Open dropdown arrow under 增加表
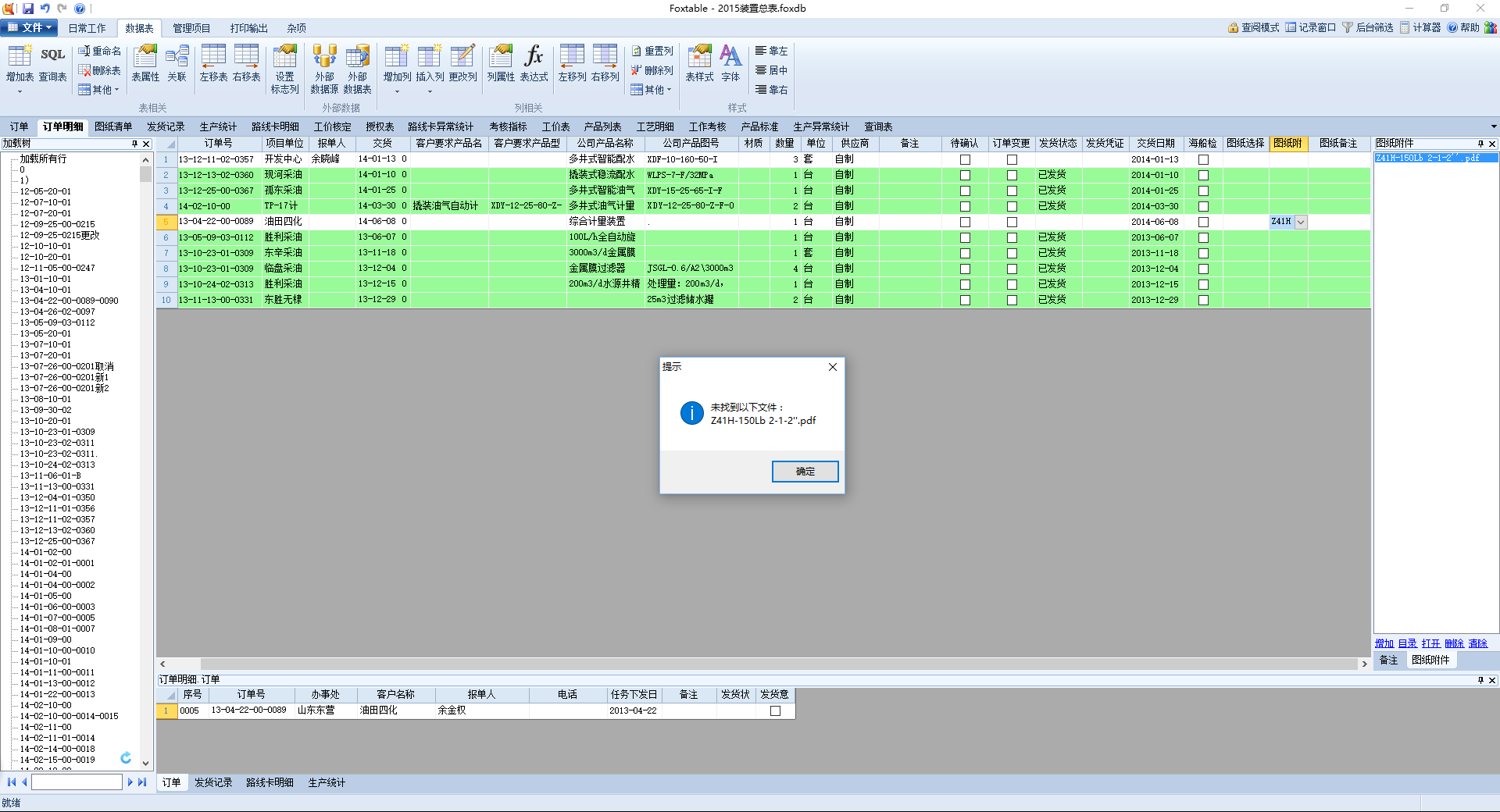Image resolution: width=1500 pixels, height=812 pixels. [x=20, y=91]
